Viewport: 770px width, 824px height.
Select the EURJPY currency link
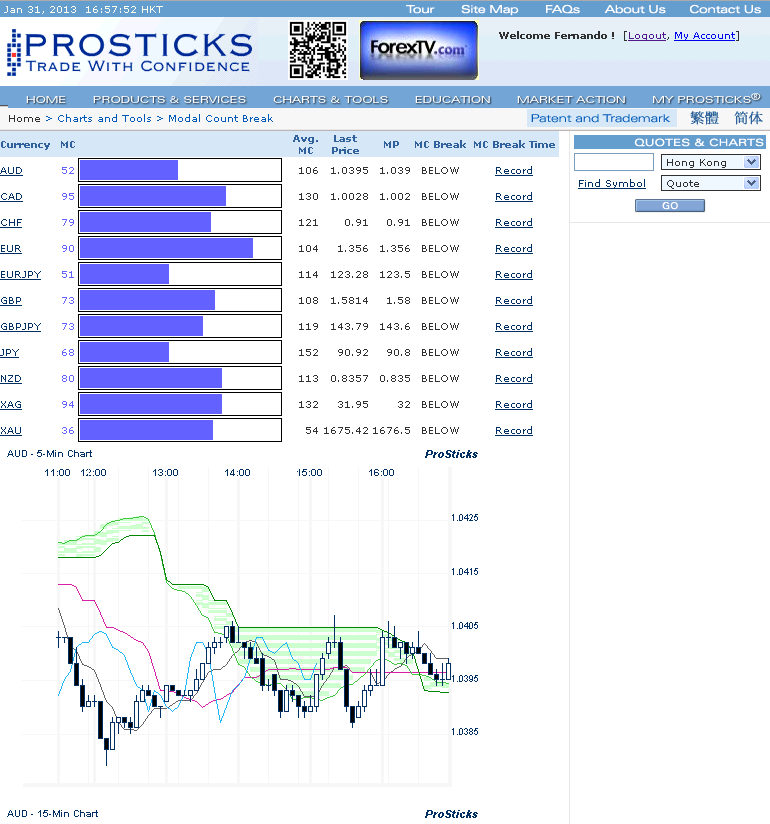pyautogui.click(x=20, y=274)
